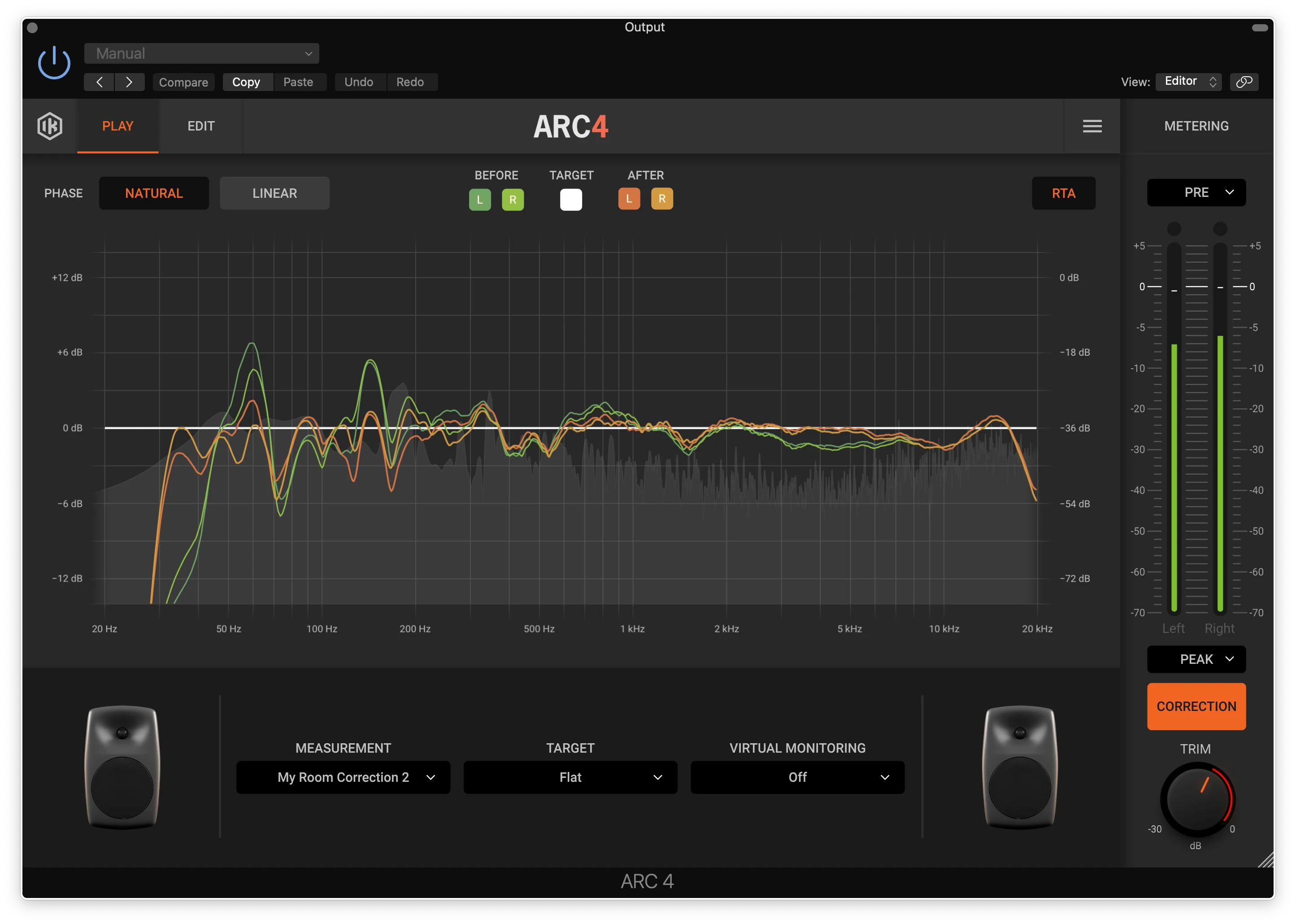Select LINEAR phase mode
Image resolution: width=1296 pixels, height=924 pixels.
point(274,193)
